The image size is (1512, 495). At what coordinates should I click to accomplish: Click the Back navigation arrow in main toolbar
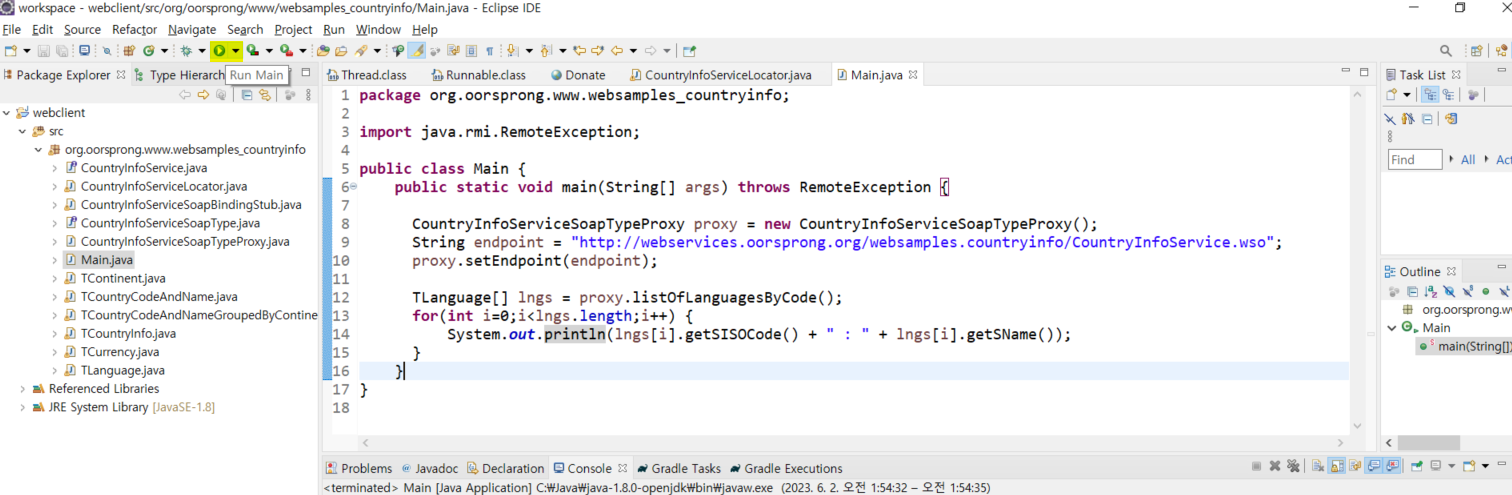[x=617, y=50]
